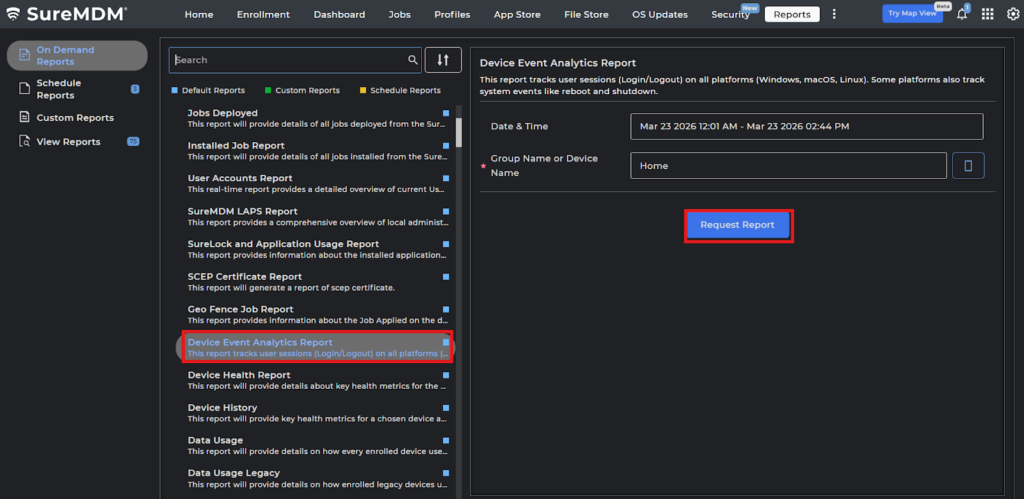This screenshot has width=1024, height=499.
Task: Open the apps grid icon
Action: pos(987,14)
